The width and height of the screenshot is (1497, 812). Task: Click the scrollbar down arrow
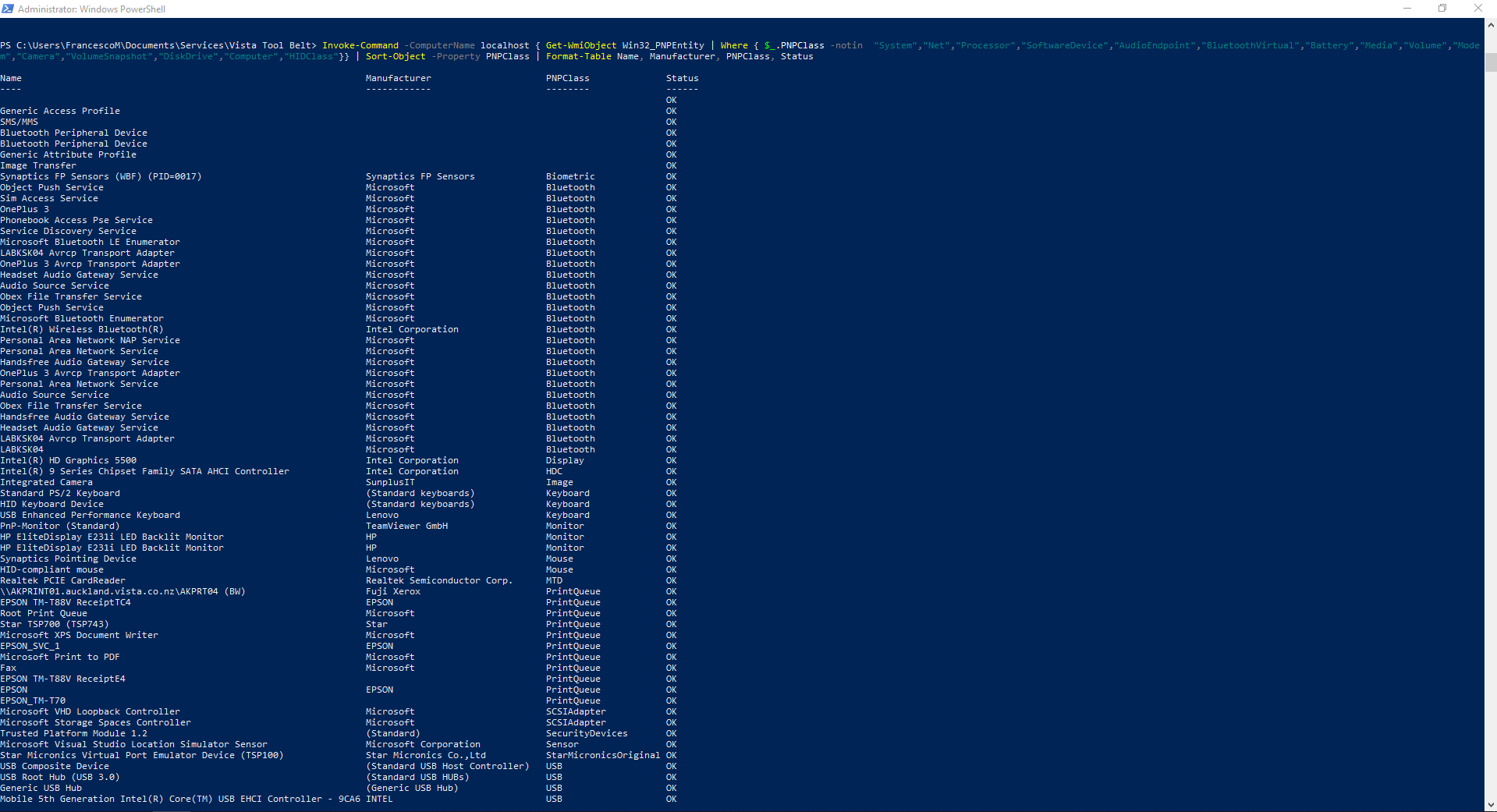click(1491, 804)
